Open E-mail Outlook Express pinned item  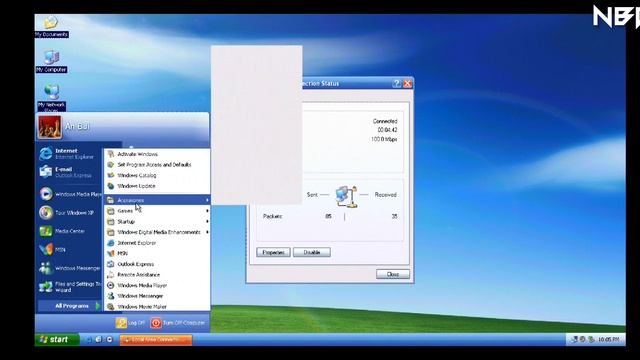[66, 172]
